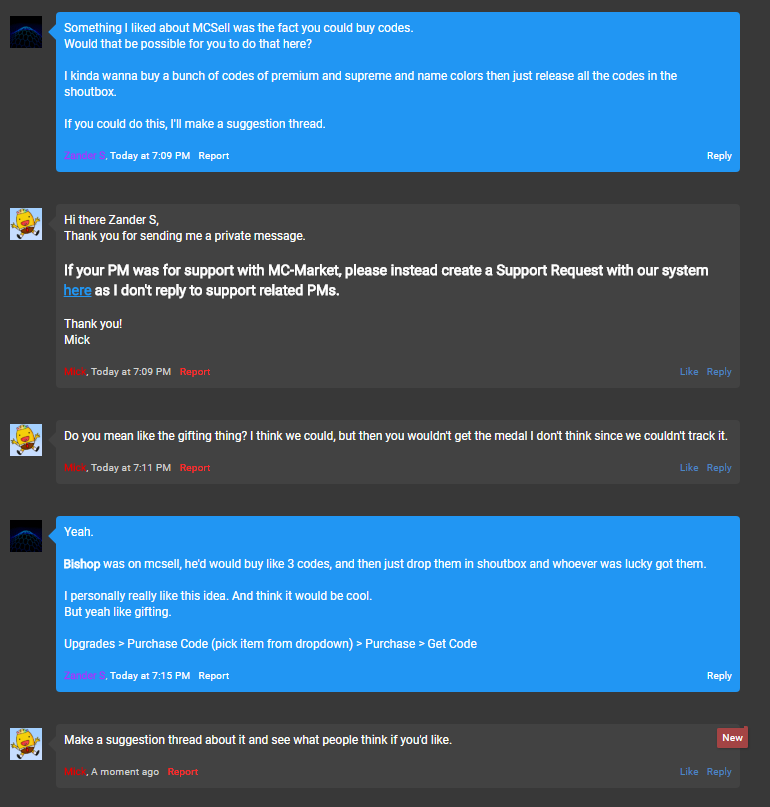The height and width of the screenshot is (807, 770).
Task: Open the "here" Support Request link
Action: (77, 290)
